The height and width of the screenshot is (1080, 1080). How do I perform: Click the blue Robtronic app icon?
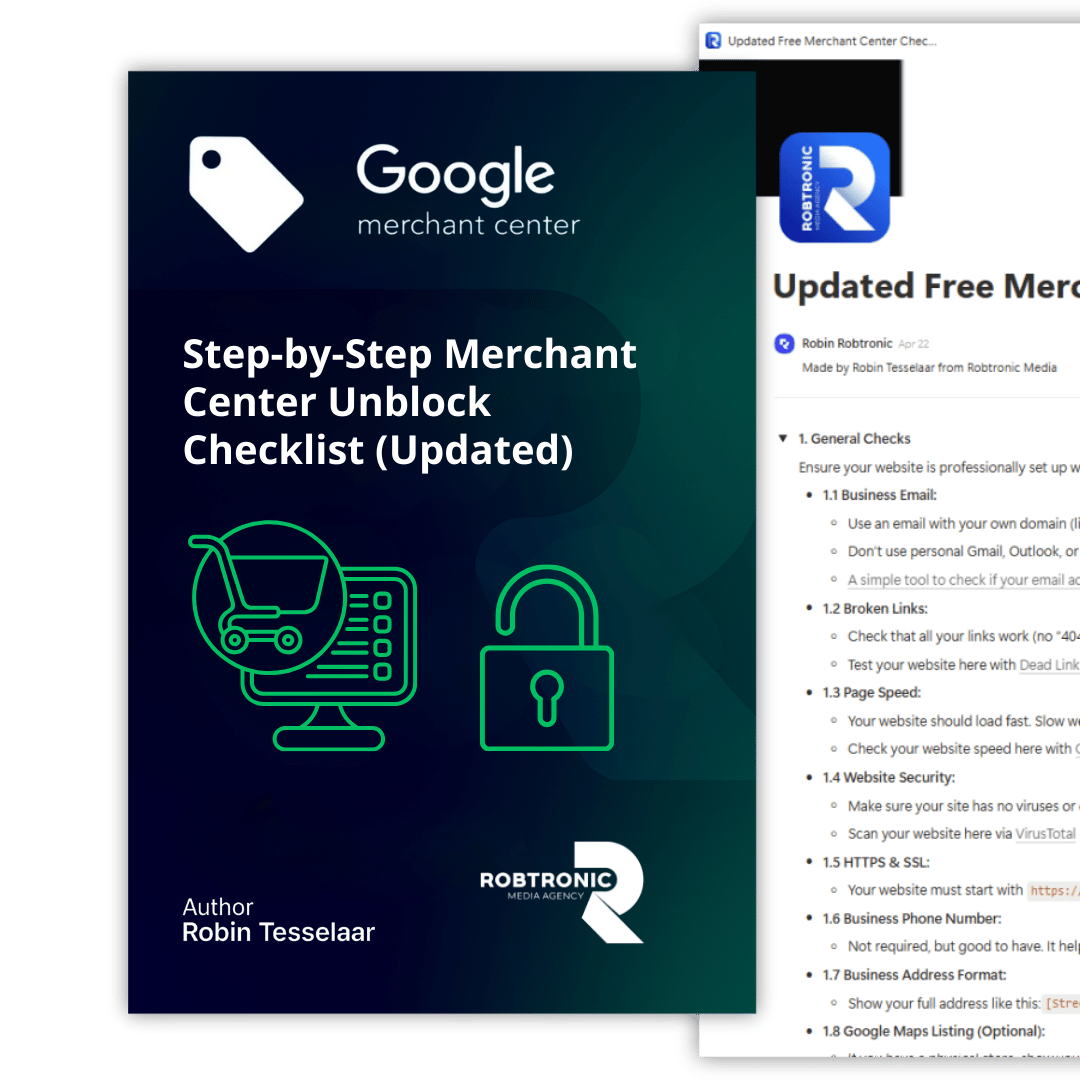click(x=833, y=188)
